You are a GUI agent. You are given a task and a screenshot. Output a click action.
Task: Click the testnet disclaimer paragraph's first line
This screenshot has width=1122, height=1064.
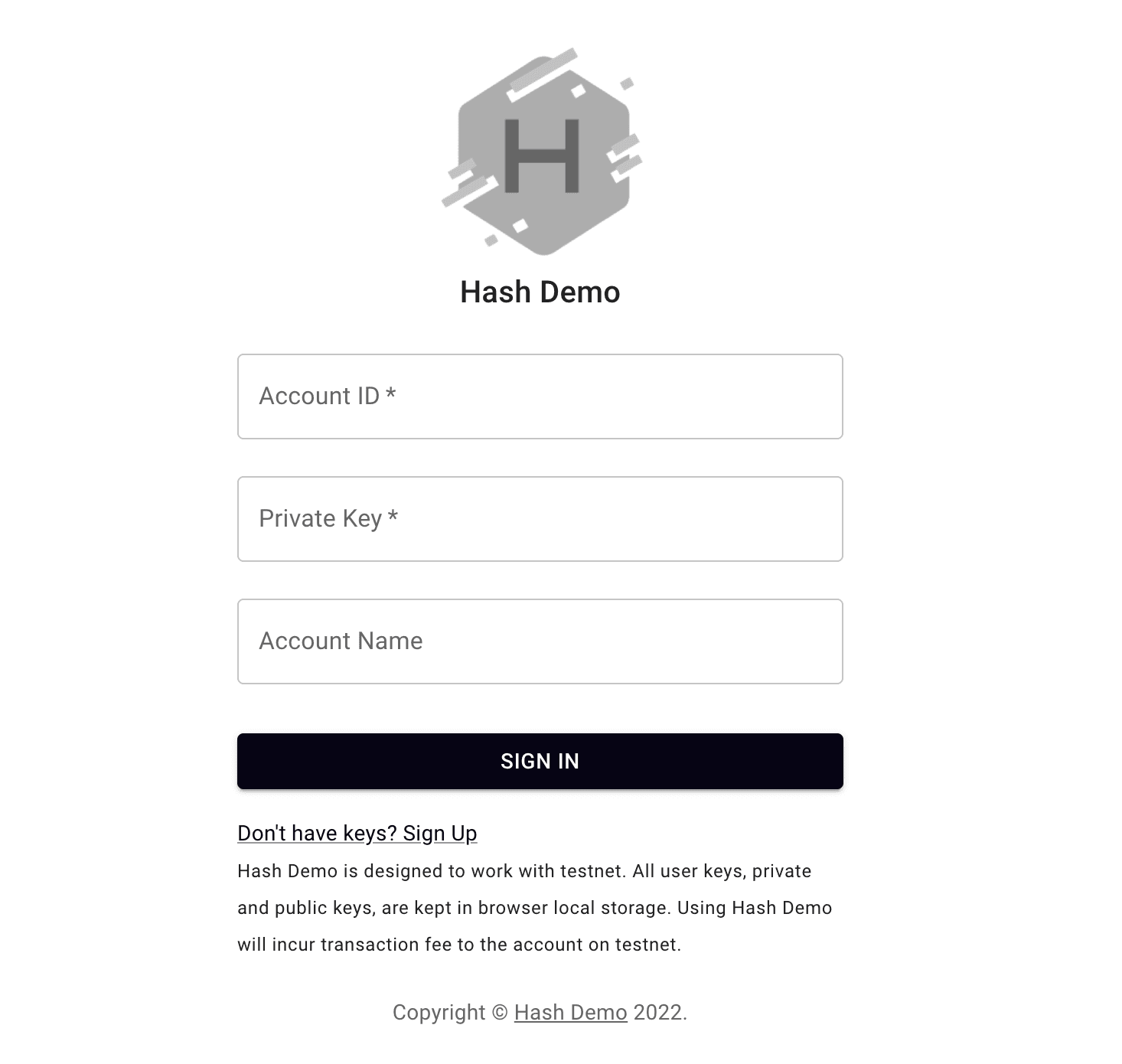[524, 871]
